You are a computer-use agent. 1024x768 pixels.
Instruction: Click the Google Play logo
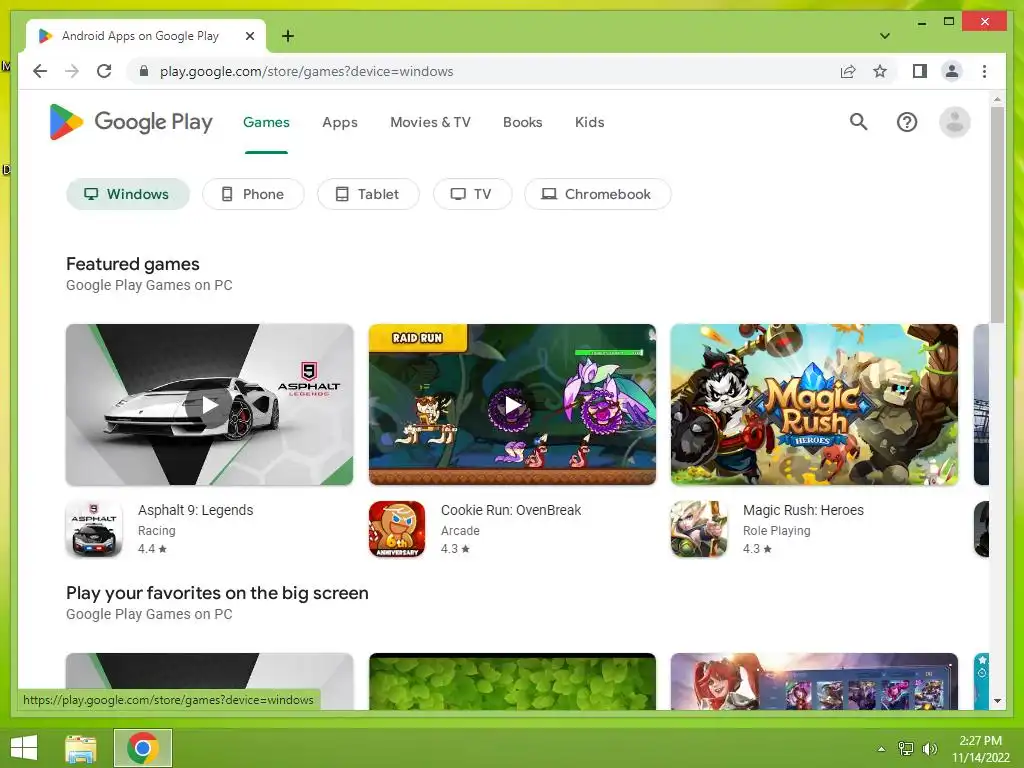[x=131, y=122]
